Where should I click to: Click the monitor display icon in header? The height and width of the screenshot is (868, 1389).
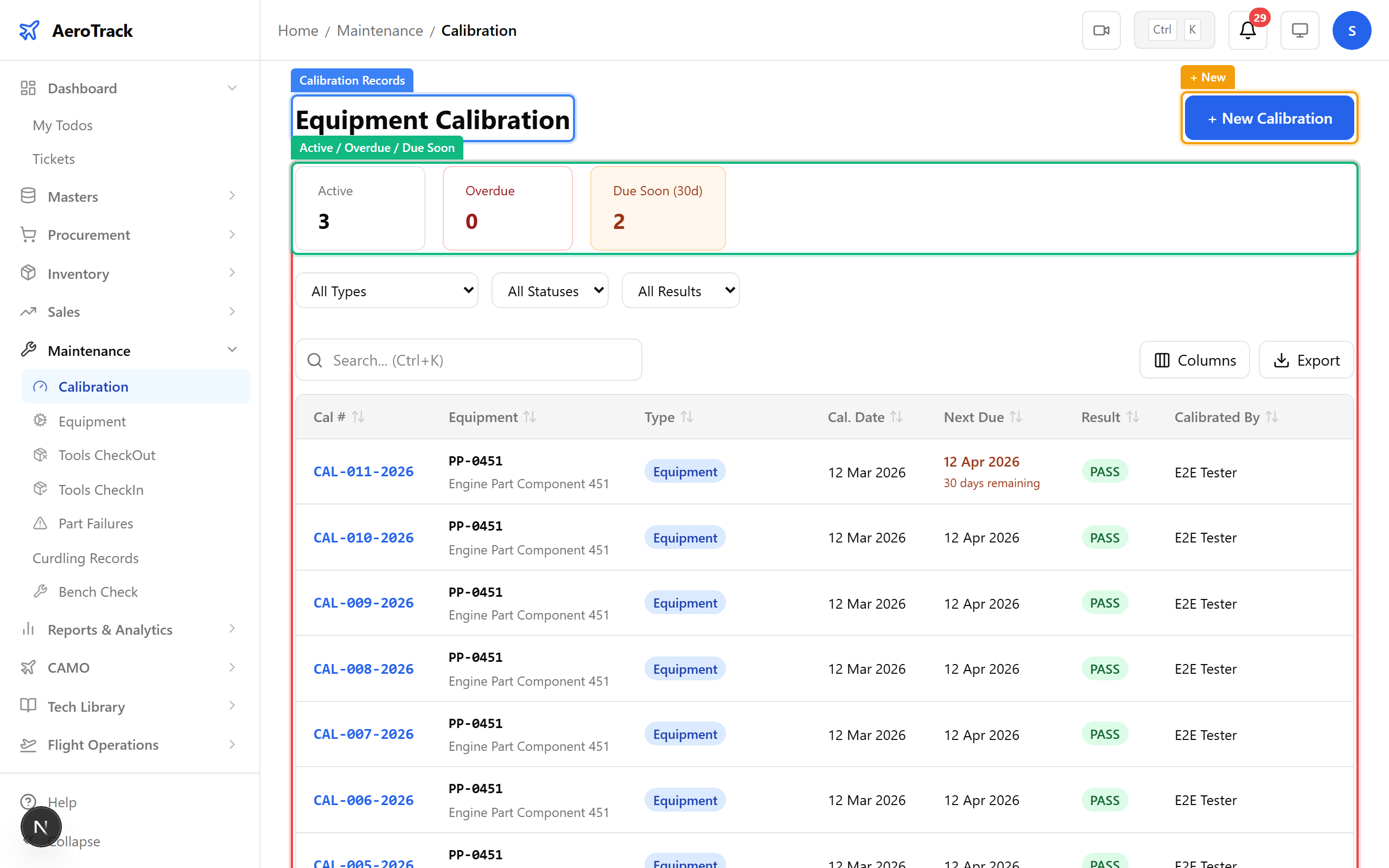[x=1299, y=30]
